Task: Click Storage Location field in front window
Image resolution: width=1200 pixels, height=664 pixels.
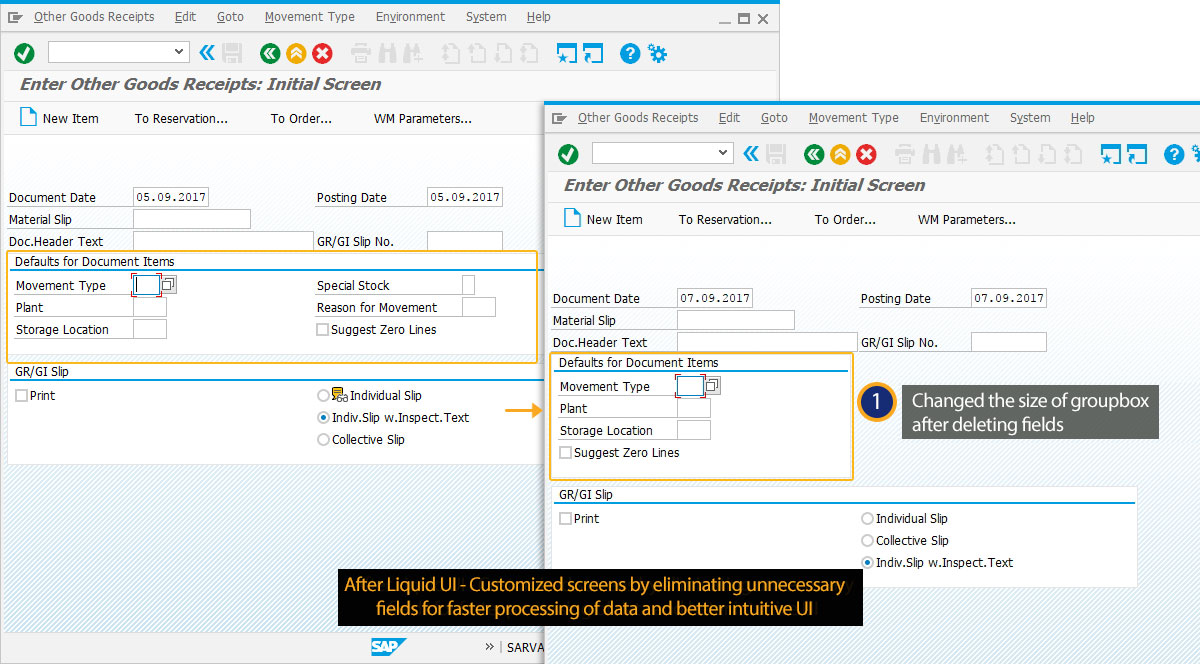Action: click(694, 430)
